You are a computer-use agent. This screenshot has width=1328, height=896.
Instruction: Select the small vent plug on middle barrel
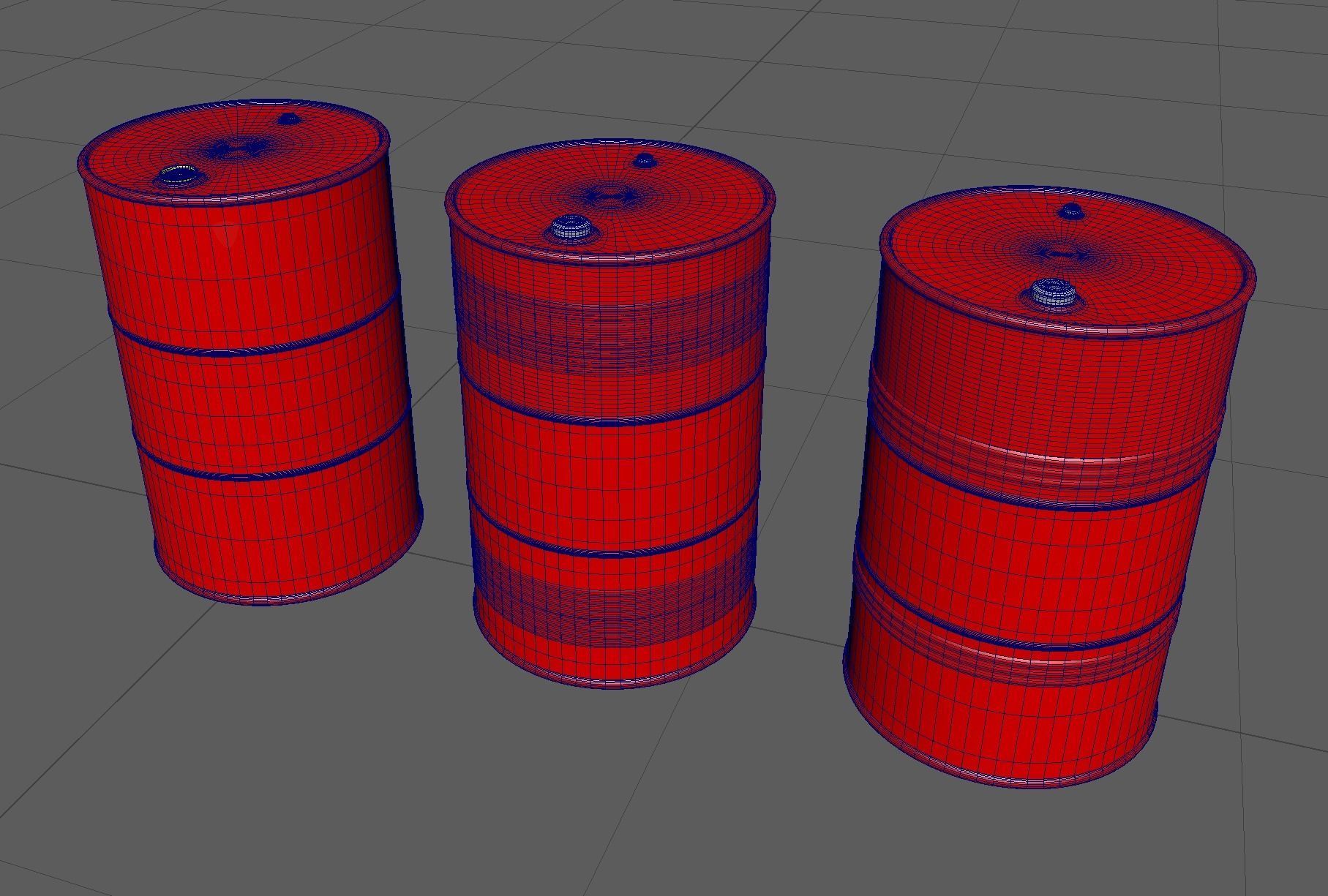tap(643, 160)
